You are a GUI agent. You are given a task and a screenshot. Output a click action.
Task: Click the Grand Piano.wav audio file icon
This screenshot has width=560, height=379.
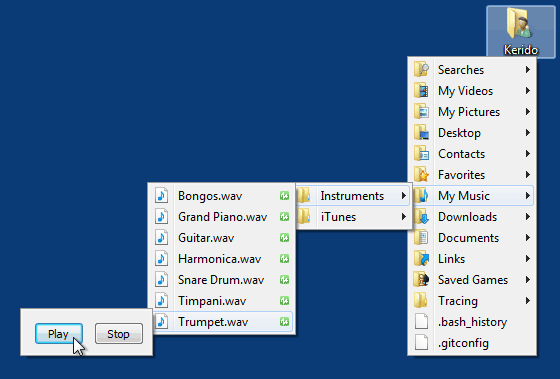(x=161, y=217)
